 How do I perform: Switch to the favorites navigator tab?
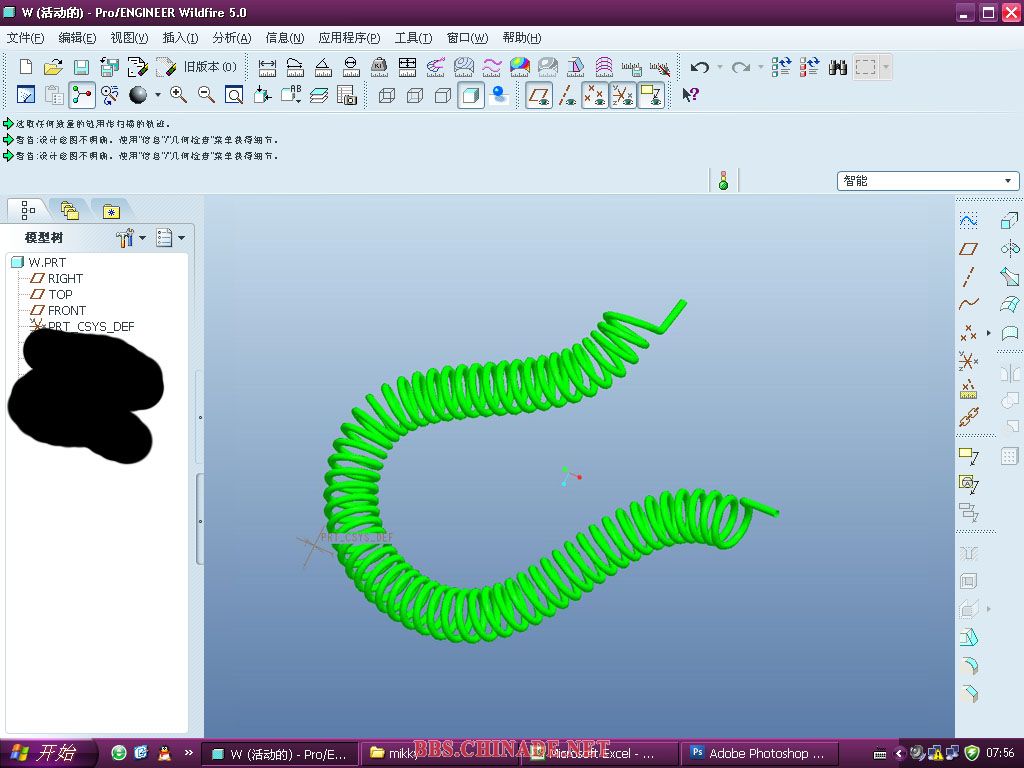coord(111,210)
